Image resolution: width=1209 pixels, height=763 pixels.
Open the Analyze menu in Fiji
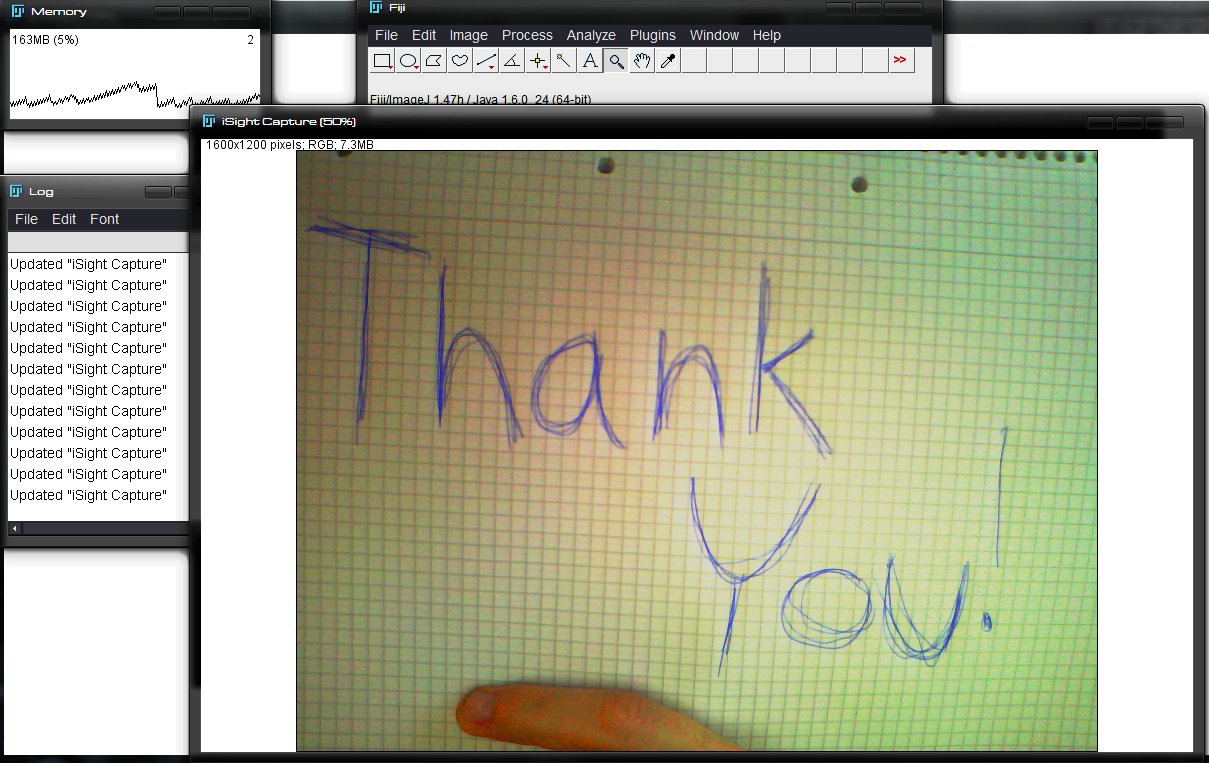pyautogui.click(x=591, y=35)
